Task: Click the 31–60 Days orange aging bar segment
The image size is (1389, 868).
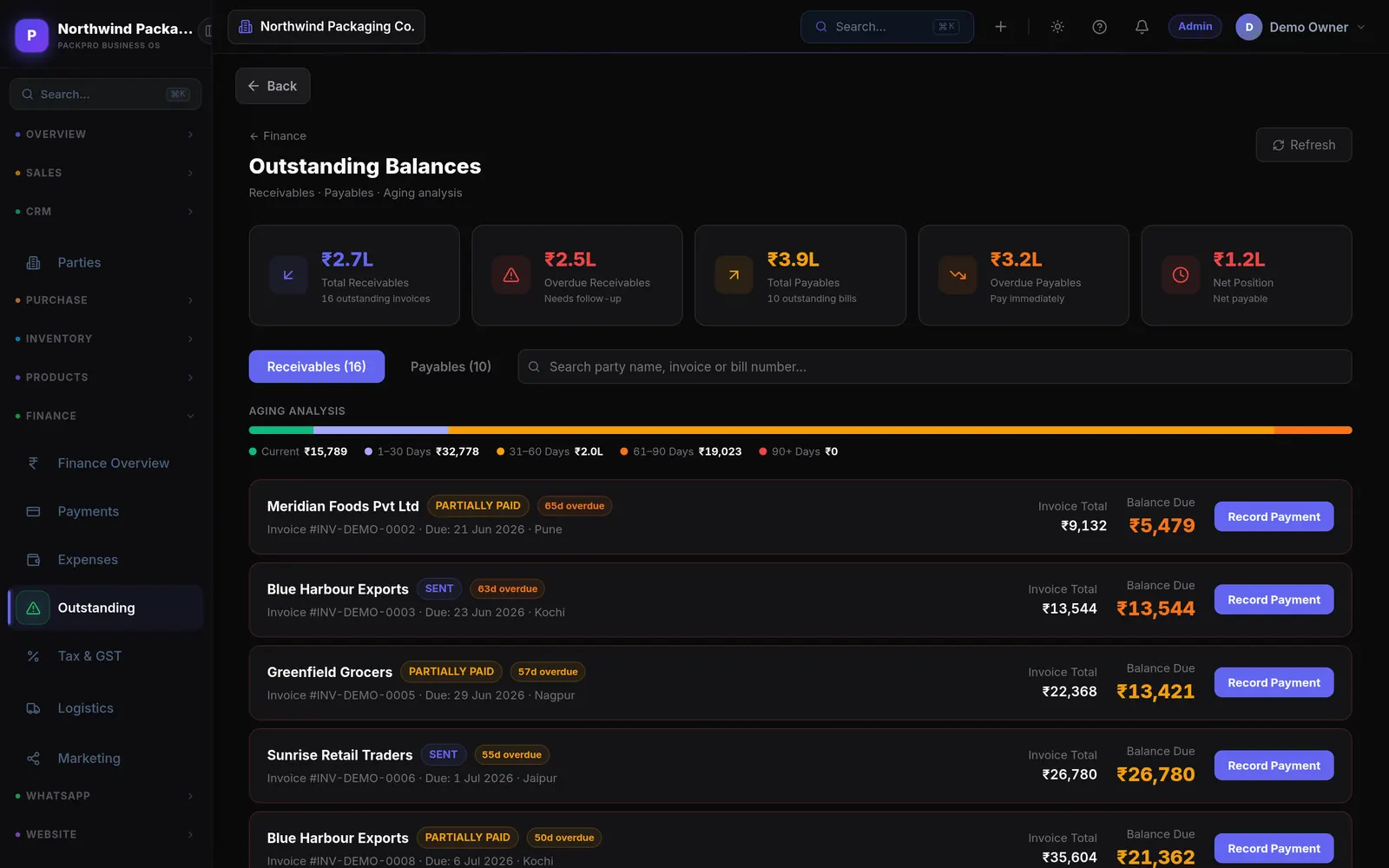Action: [861, 431]
